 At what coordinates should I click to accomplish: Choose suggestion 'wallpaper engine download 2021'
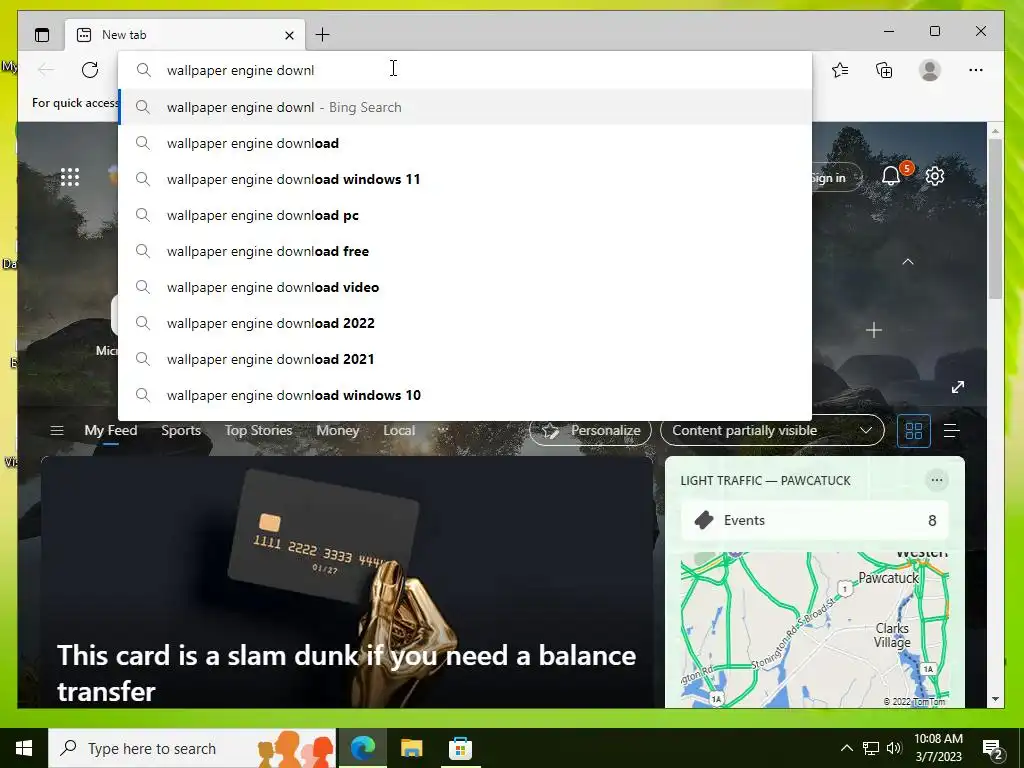[x=465, y=359]
